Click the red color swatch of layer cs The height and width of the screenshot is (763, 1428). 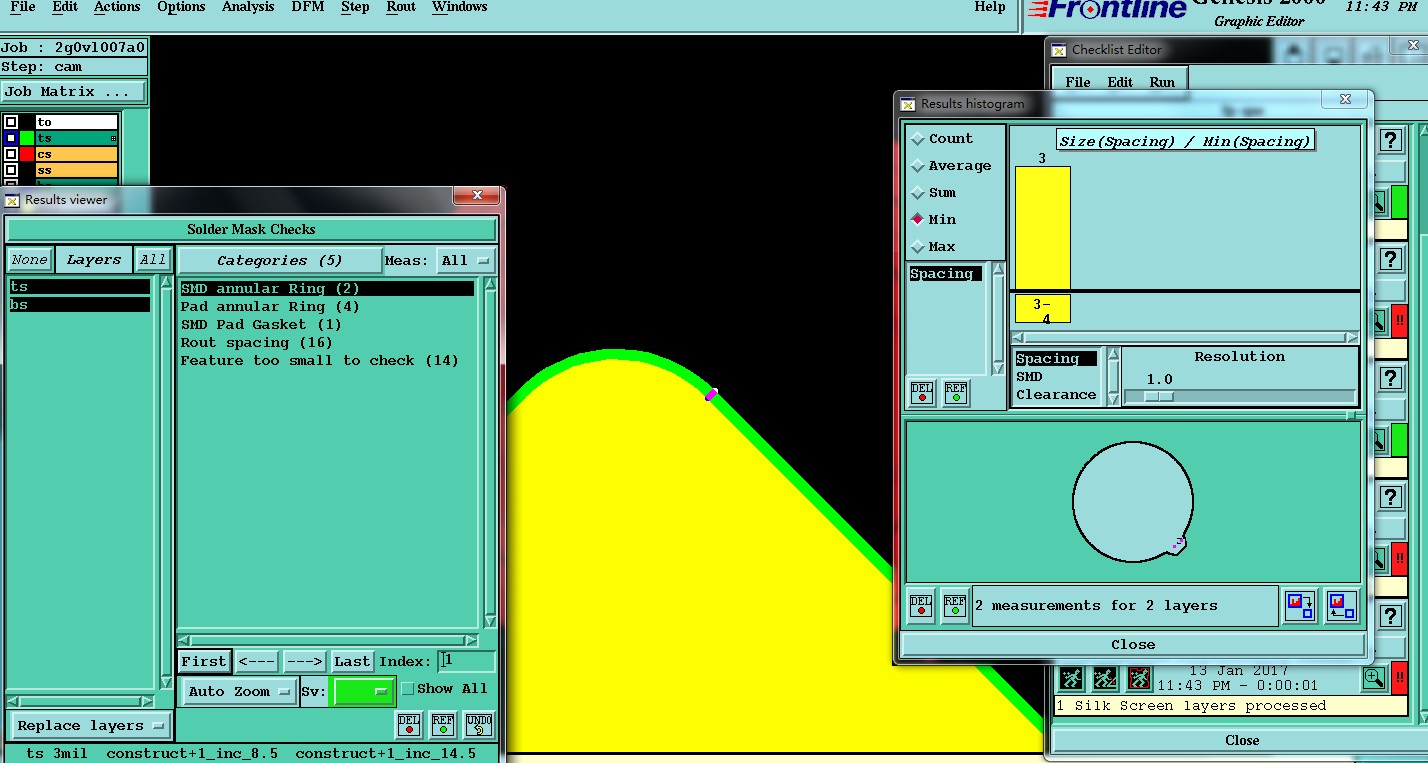click(x=27, y=154)
